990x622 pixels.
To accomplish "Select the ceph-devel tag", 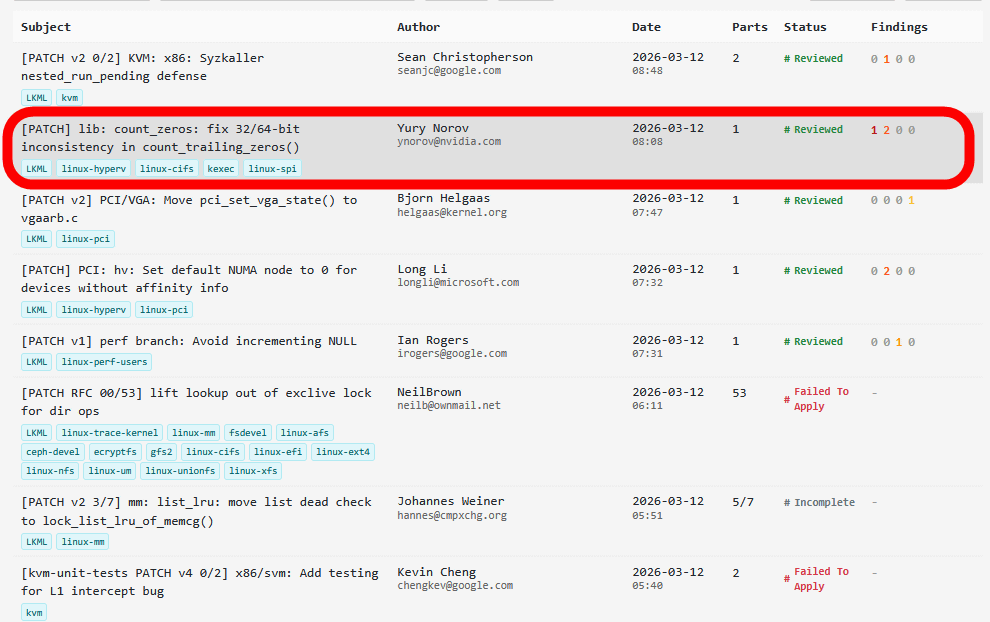I will tap(52, 452).
